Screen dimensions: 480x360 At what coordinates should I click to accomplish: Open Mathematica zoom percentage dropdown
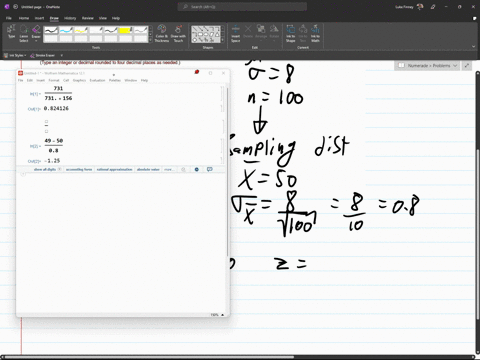click(x=217, y=315)
